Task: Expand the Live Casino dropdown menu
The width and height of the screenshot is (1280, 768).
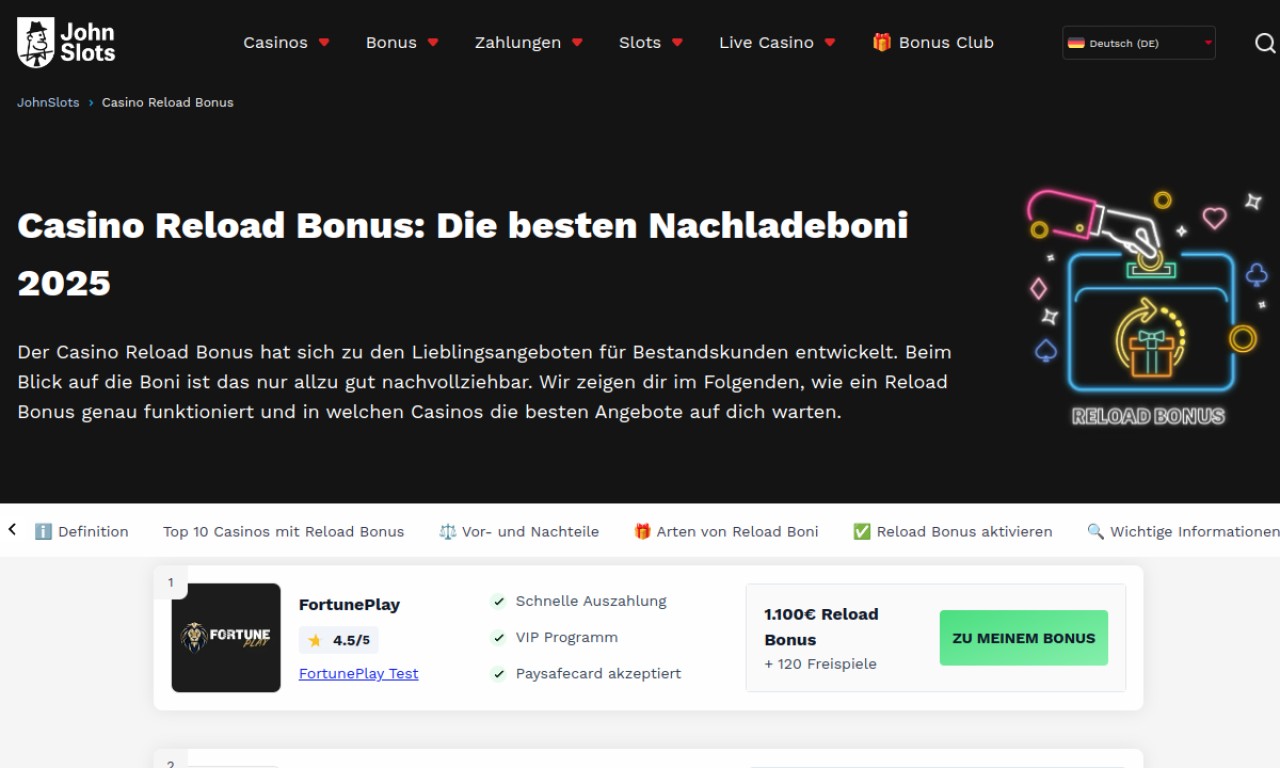Action: [x=777, y=42]
